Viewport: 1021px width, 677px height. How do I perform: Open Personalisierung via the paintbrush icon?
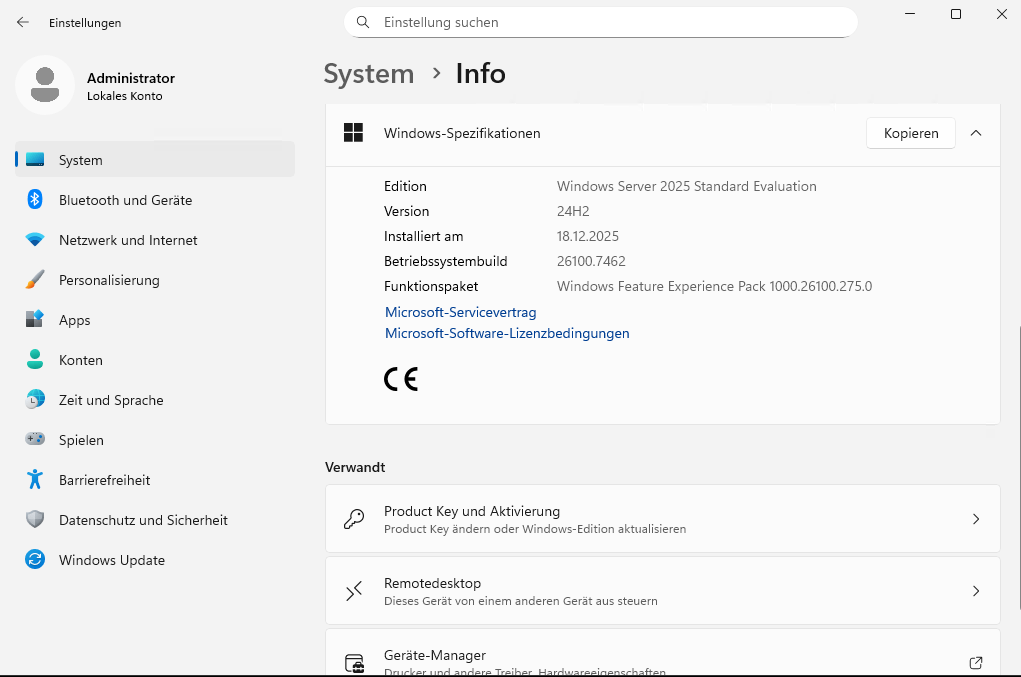[x=35, y=280]
